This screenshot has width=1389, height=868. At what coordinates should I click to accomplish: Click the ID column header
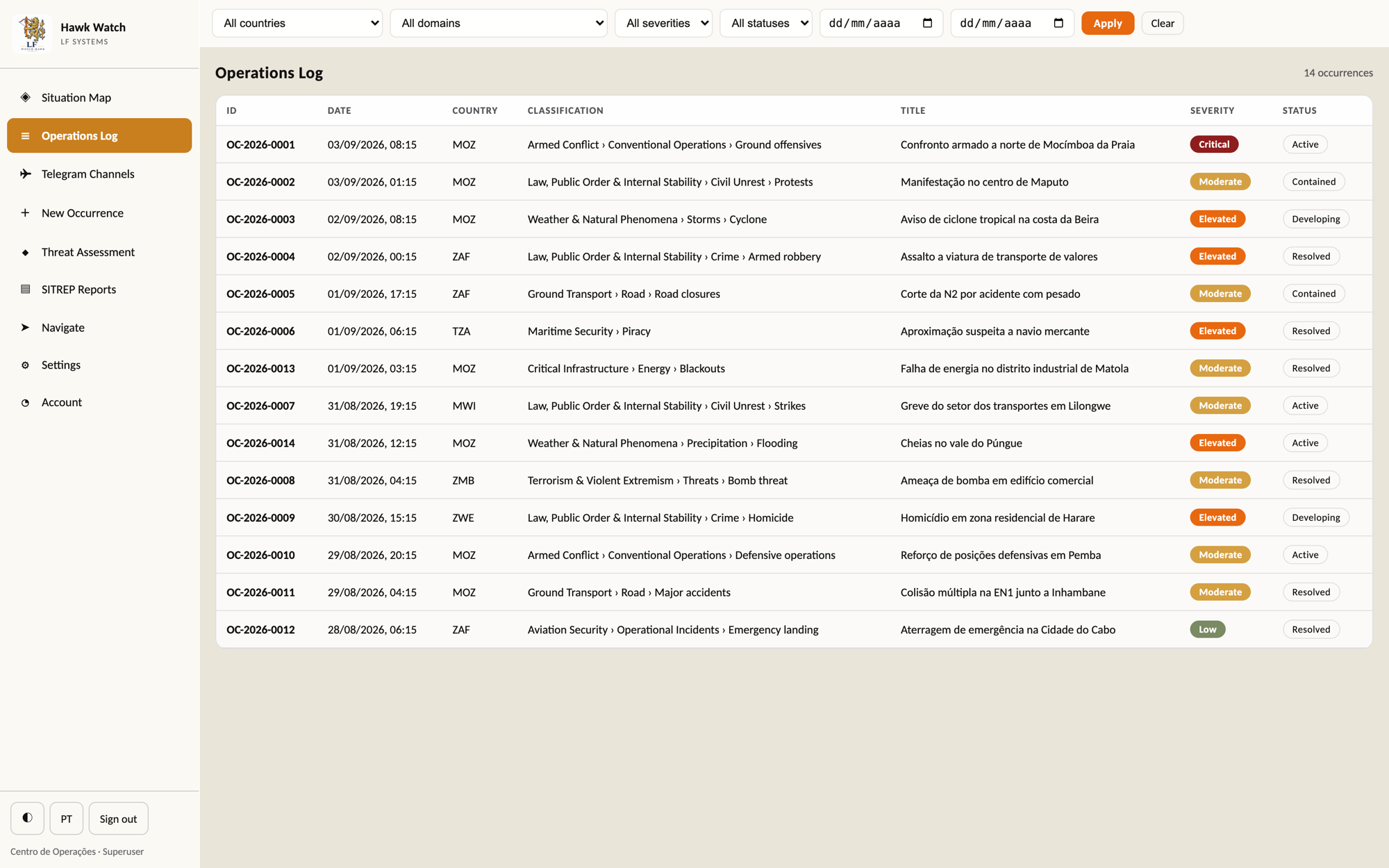pos(231,110)
